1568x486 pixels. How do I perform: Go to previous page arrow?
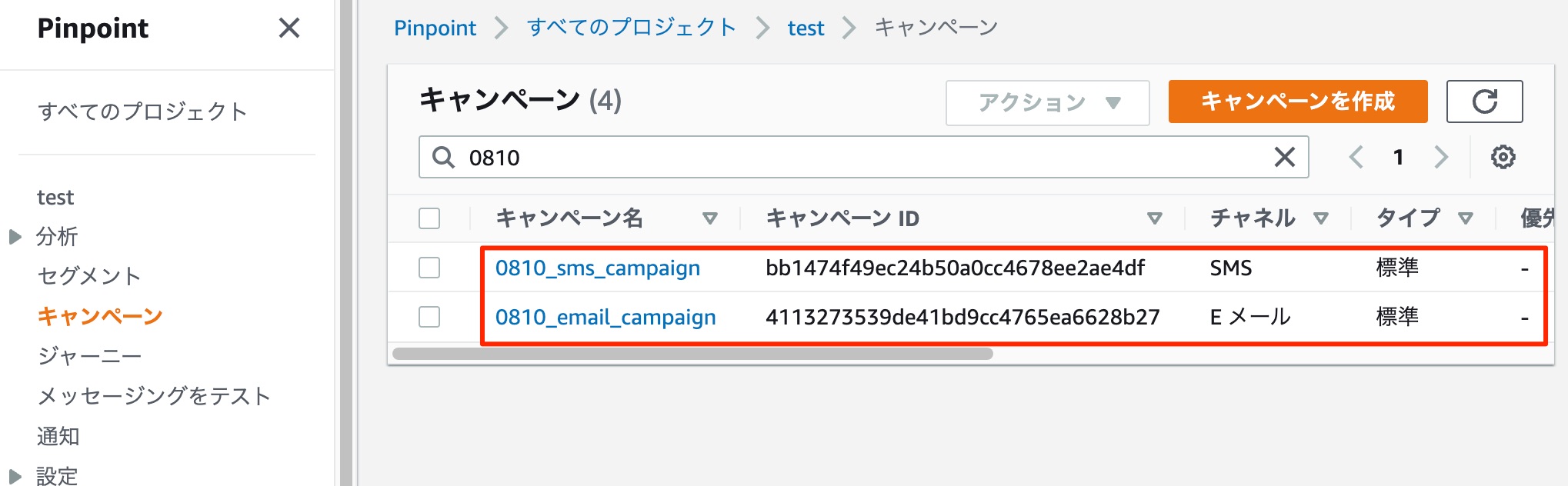coord(1356,157)
